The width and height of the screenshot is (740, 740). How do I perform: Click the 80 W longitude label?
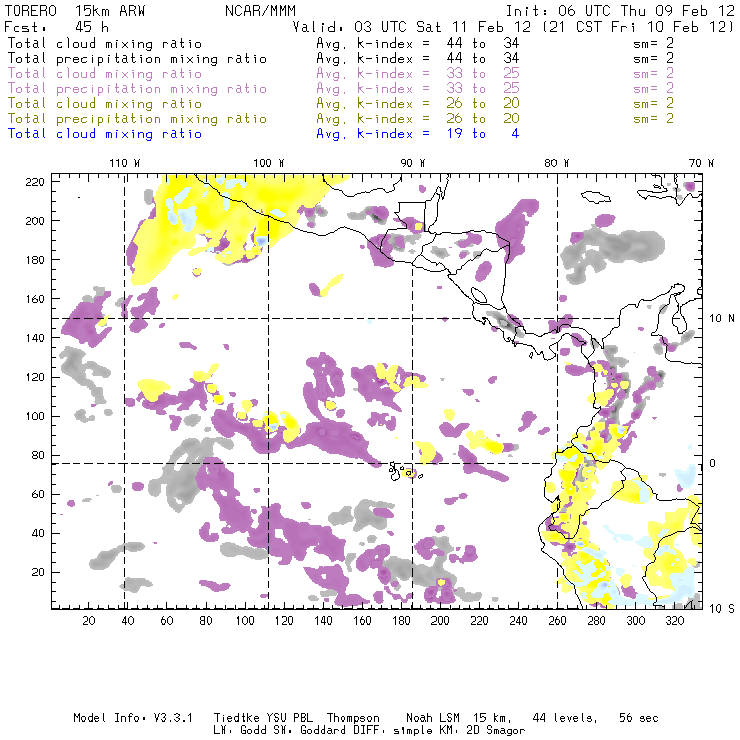(557, 162)
